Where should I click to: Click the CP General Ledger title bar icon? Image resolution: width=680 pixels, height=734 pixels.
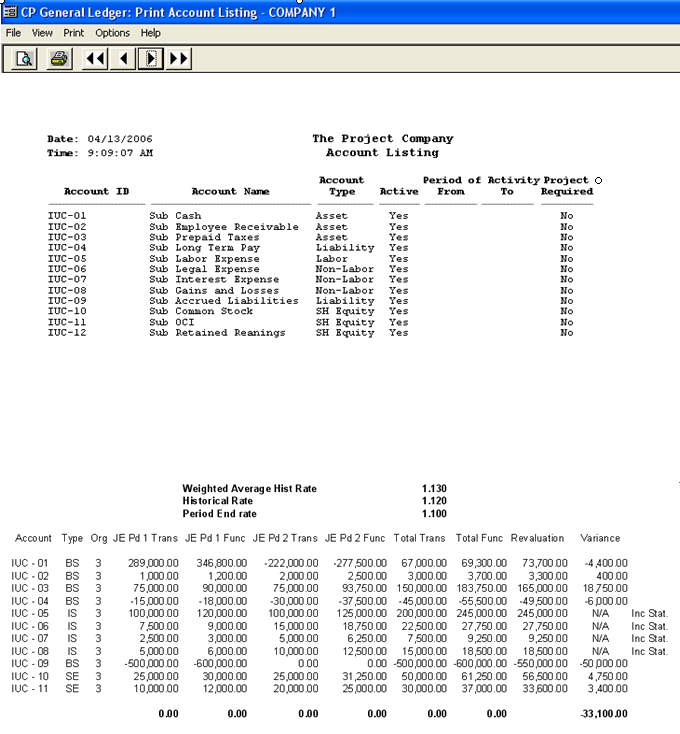tap(10, 10)
